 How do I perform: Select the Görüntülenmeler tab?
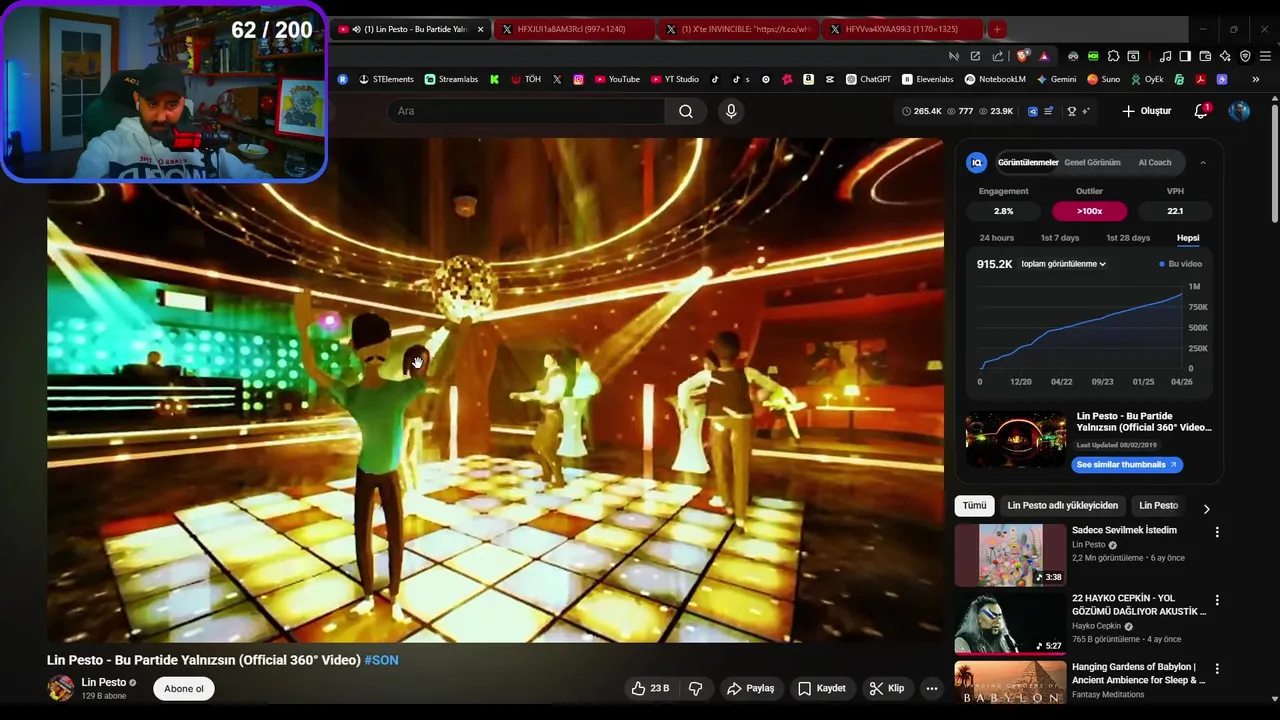tap(1027, 162)
